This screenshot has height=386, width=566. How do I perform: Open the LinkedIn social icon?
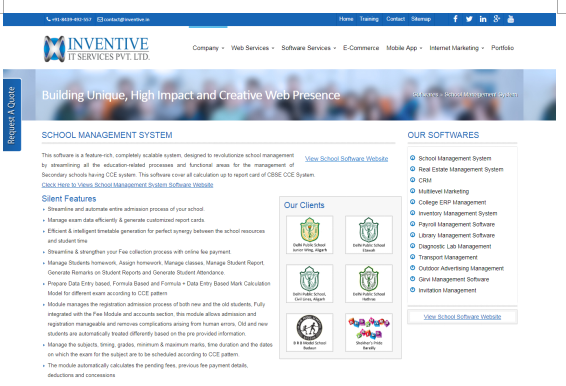[x=483, y=19]
